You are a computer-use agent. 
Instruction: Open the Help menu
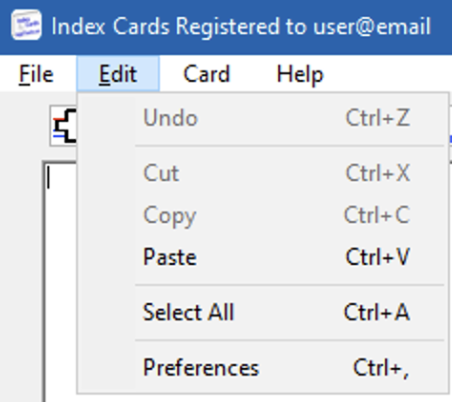[x=300, y=74]
